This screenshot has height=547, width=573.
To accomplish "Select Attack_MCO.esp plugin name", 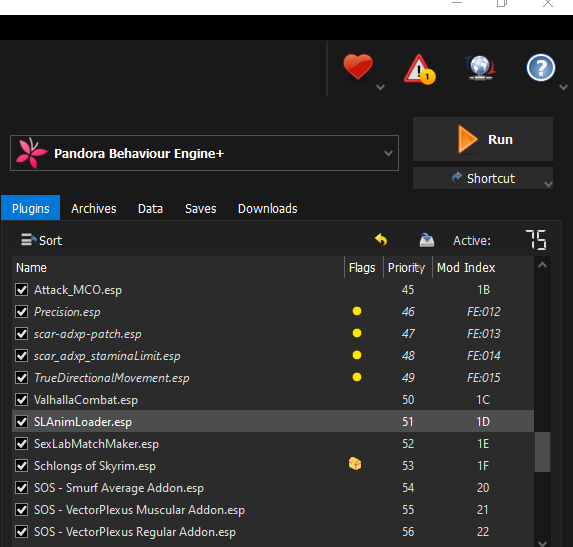I will (x=78, y=290).
